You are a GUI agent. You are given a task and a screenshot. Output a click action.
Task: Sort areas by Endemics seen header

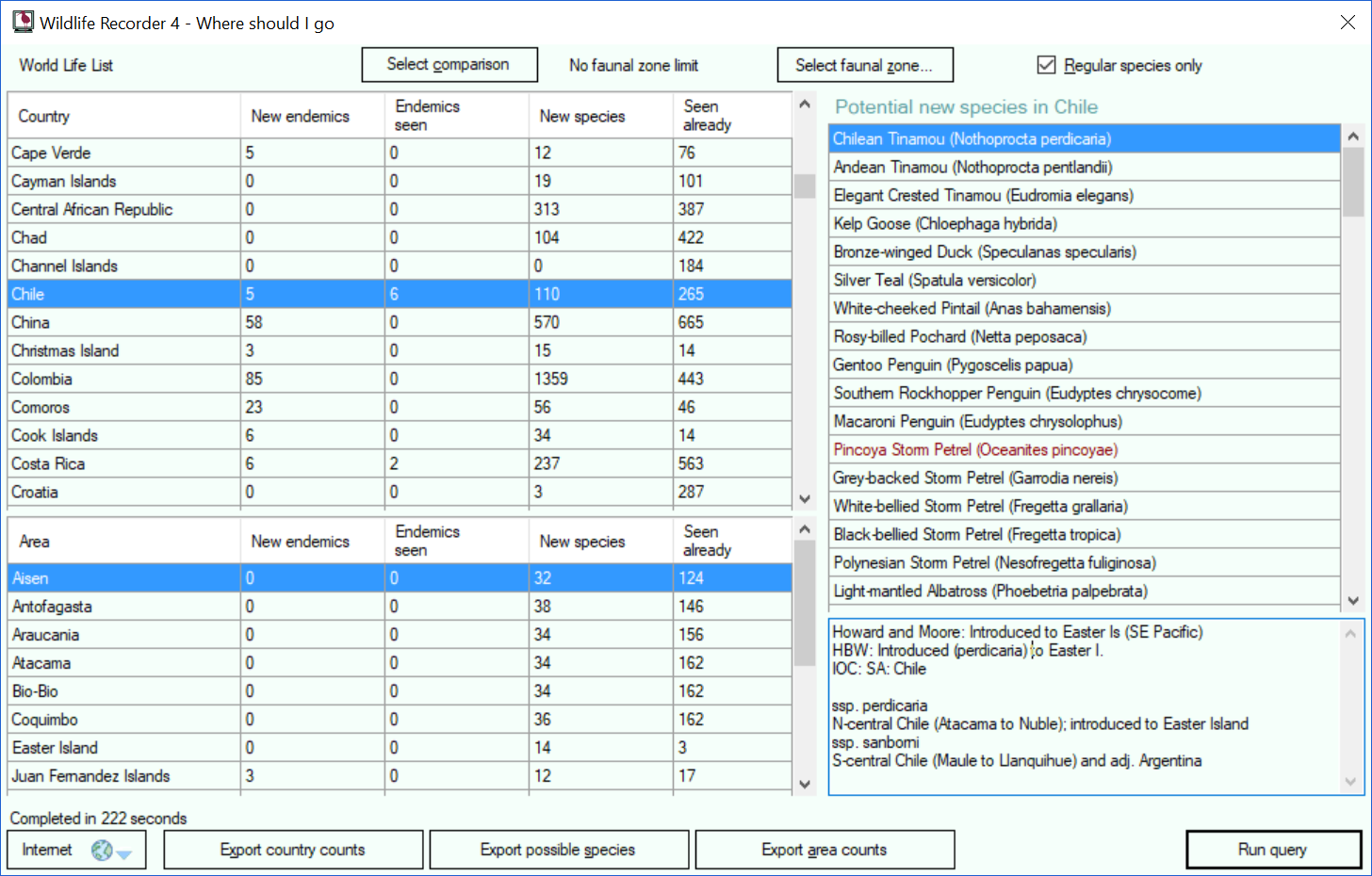click(x=457, y=542)
